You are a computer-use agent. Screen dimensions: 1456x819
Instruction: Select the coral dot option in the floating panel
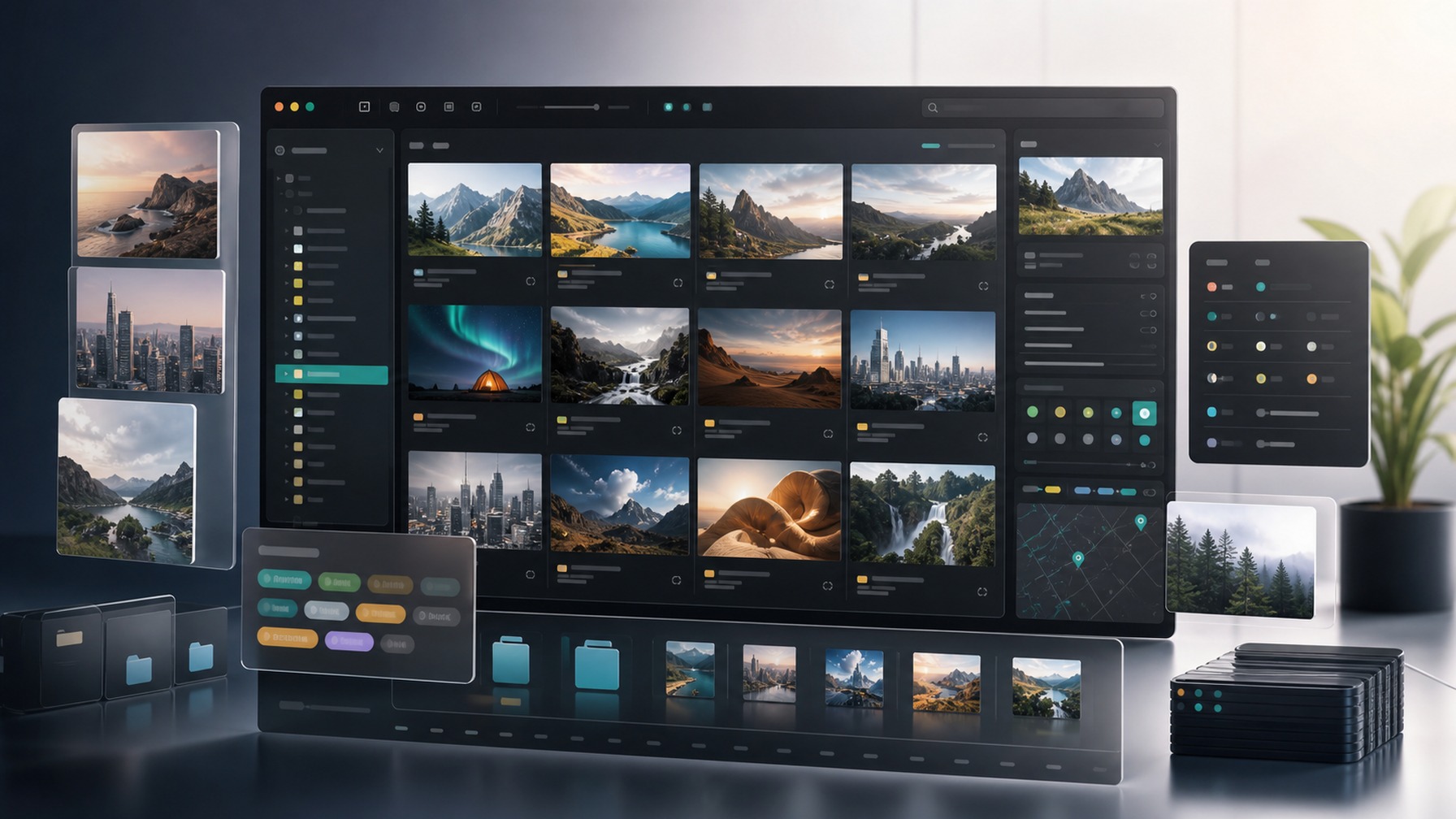[x=1211, y=287]
